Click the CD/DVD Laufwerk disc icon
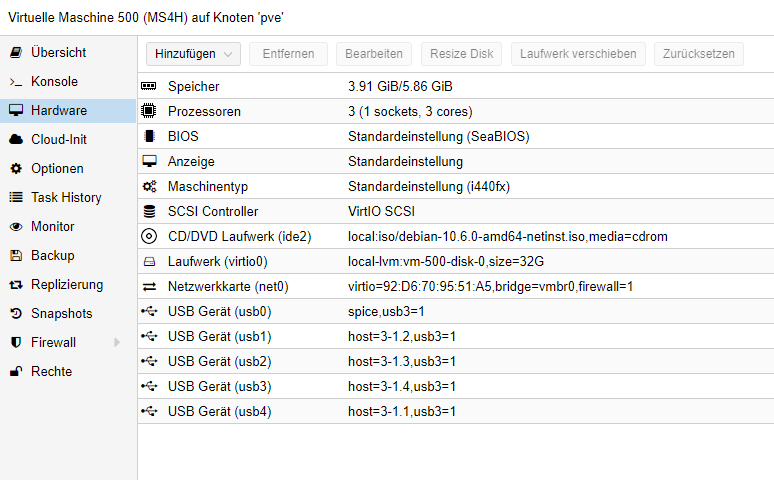This screenshot has height=480, width=774. pos(149,237)
